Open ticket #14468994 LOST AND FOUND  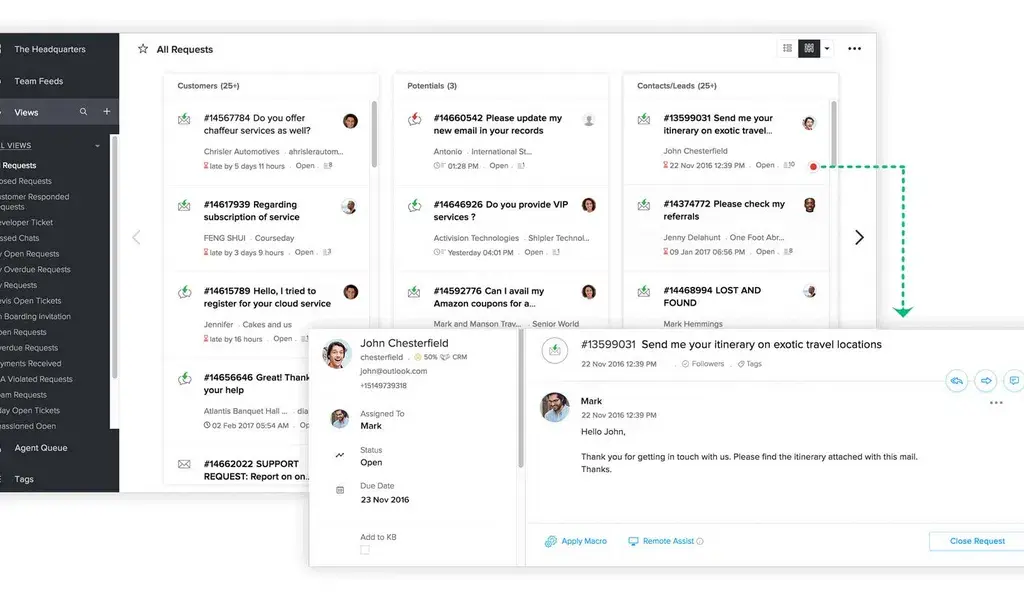[712, 296]
